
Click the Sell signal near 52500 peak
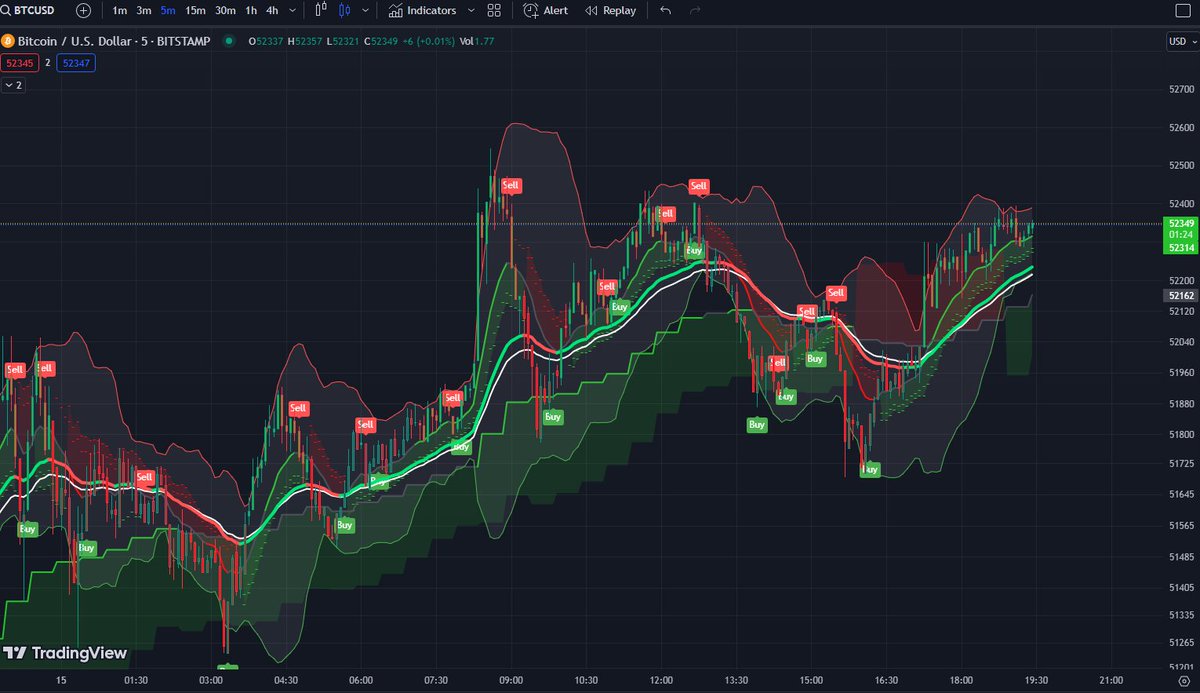[511, 185]
